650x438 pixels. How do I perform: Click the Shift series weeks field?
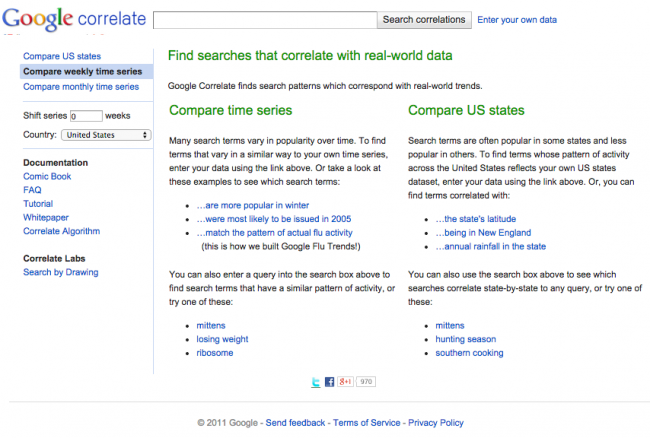pos(86,116)
